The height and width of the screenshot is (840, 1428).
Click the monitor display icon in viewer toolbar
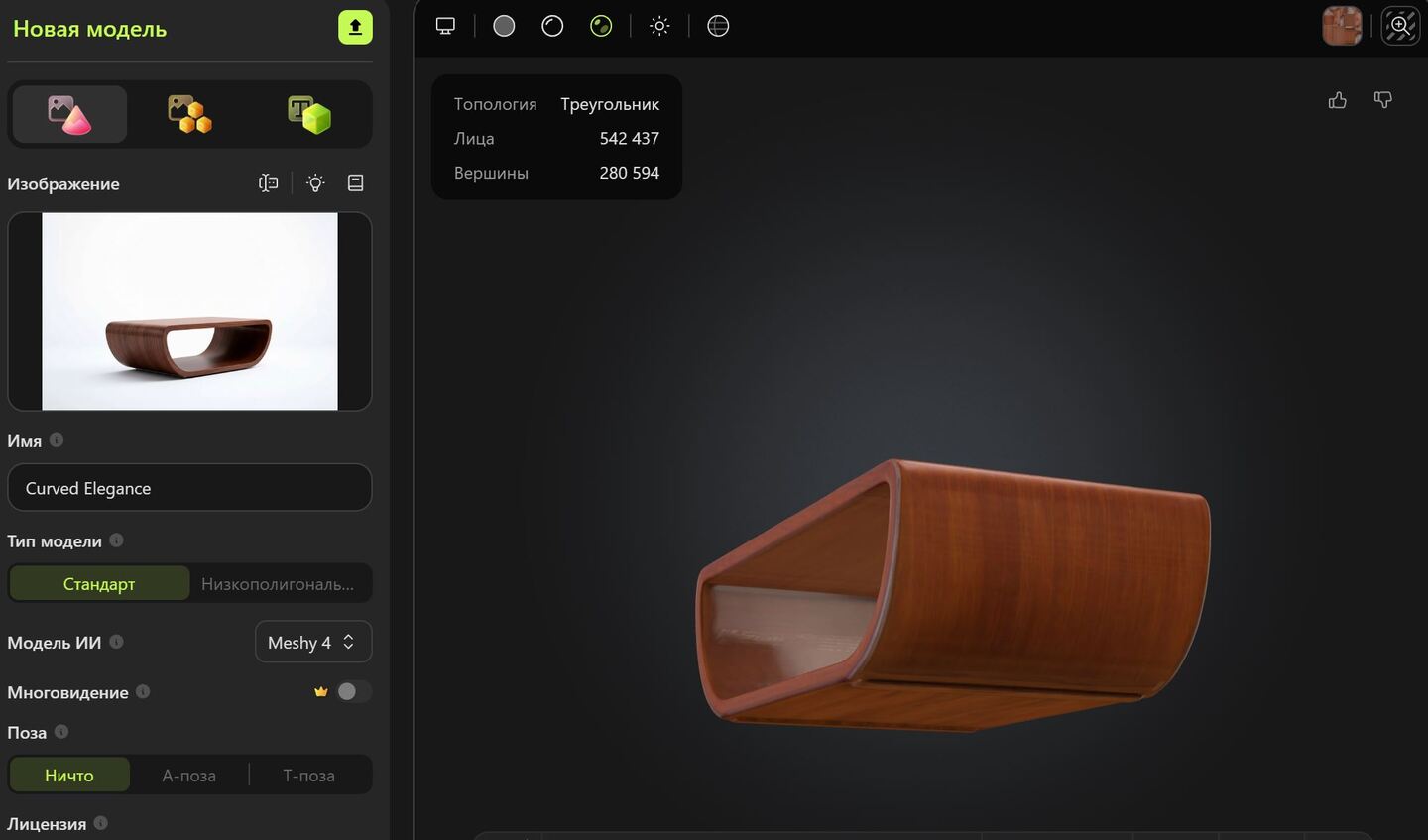[445, 26]
